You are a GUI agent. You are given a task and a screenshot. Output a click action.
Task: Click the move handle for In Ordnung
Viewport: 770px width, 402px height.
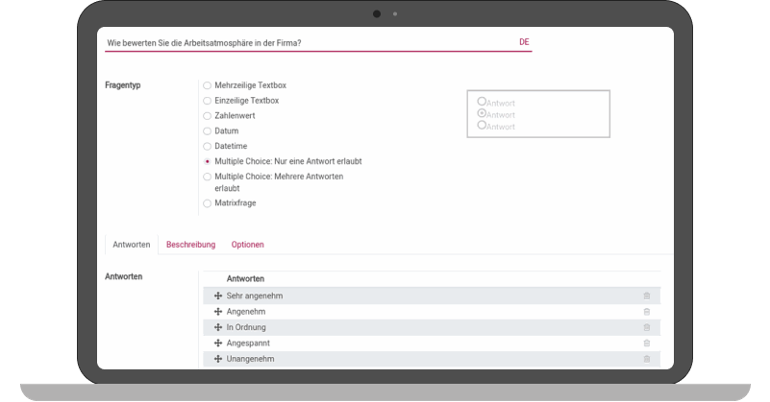click(218, 327)
